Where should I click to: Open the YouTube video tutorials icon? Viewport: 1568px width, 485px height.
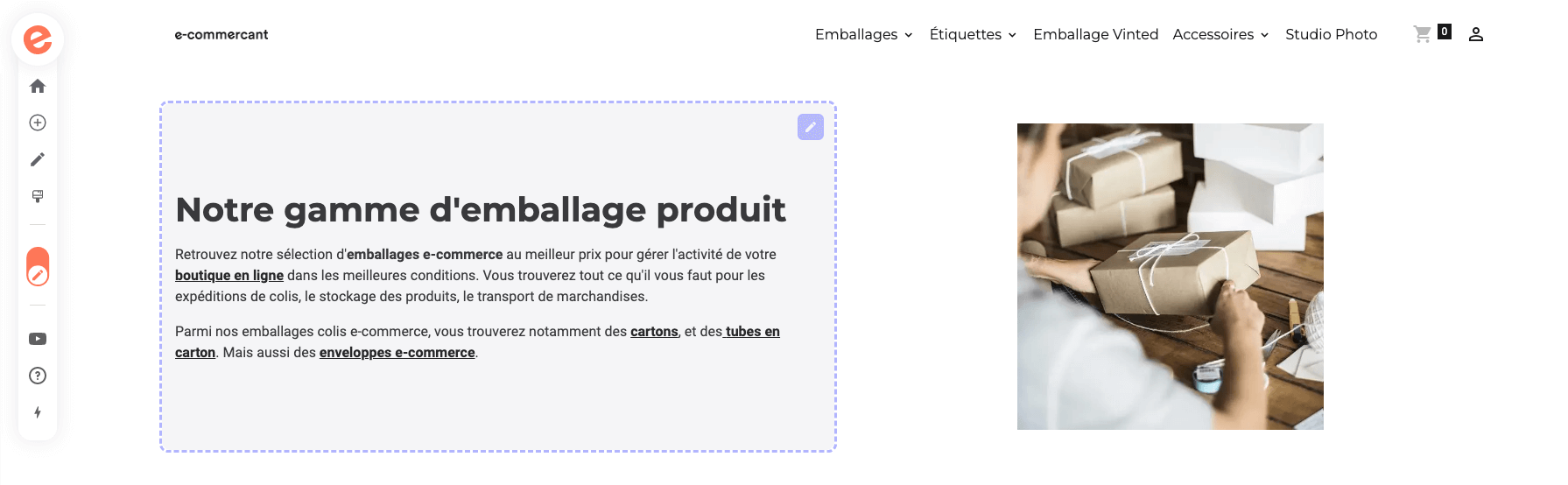tap(38, 339)
